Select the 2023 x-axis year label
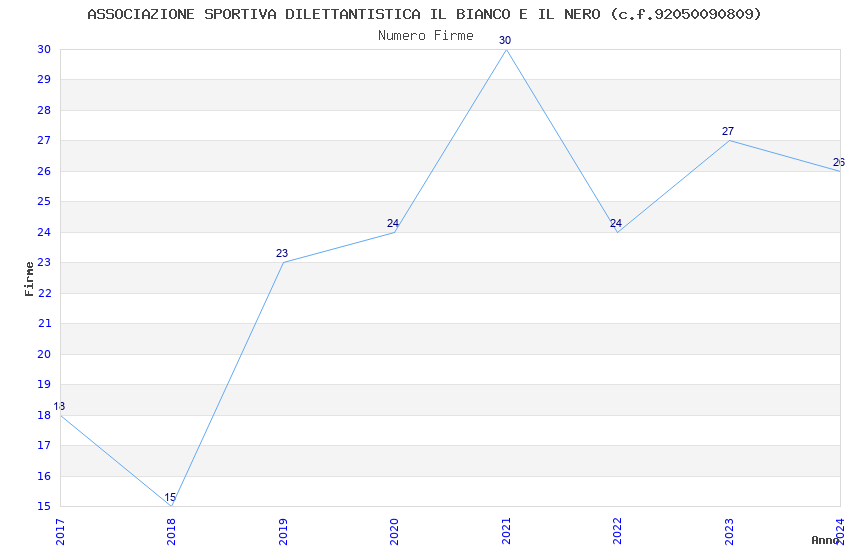The width and height of the screenshot is (850, 550). point(729,532)
